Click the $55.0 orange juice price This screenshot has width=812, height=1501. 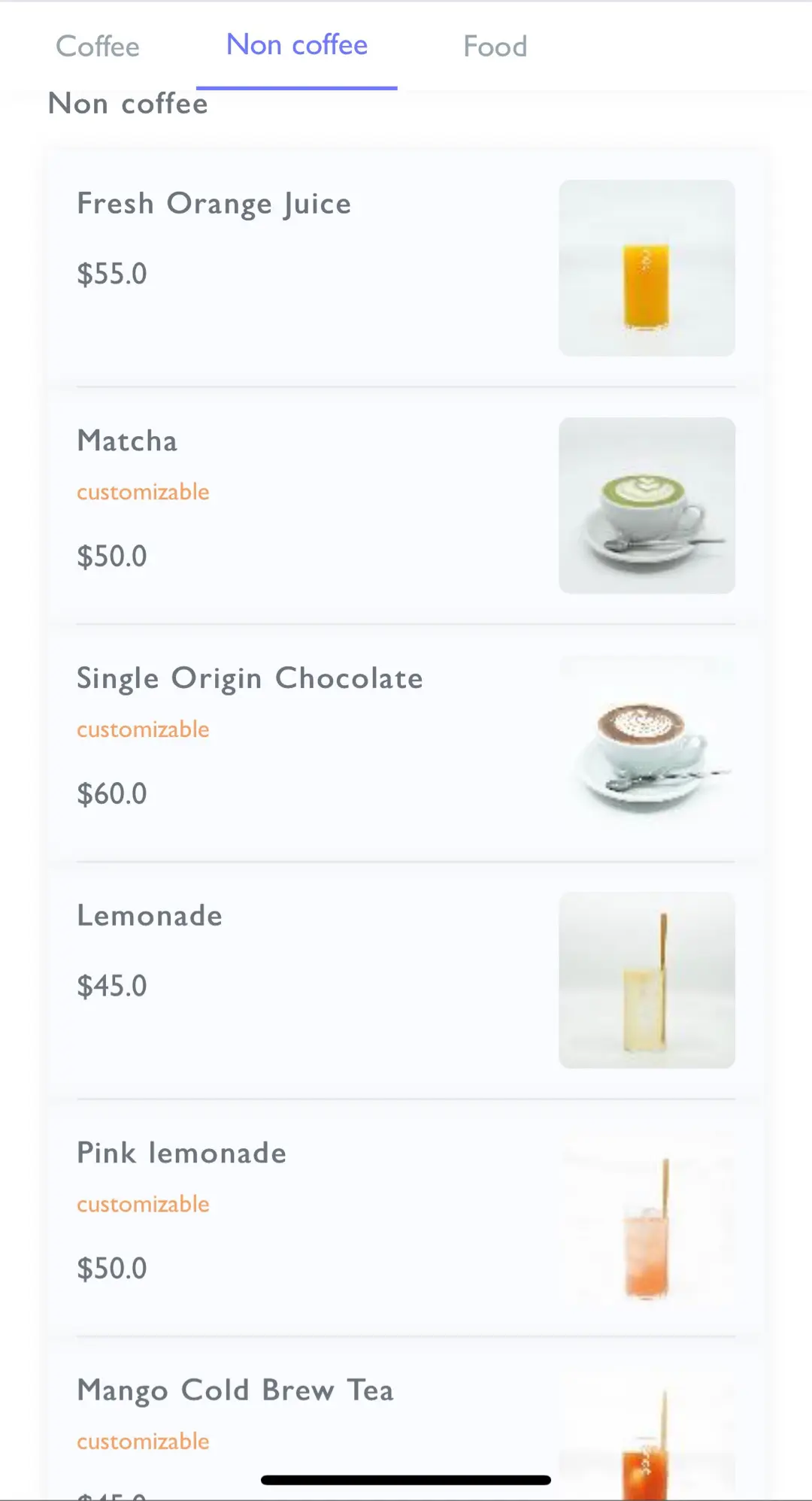[x=112, y=274]
